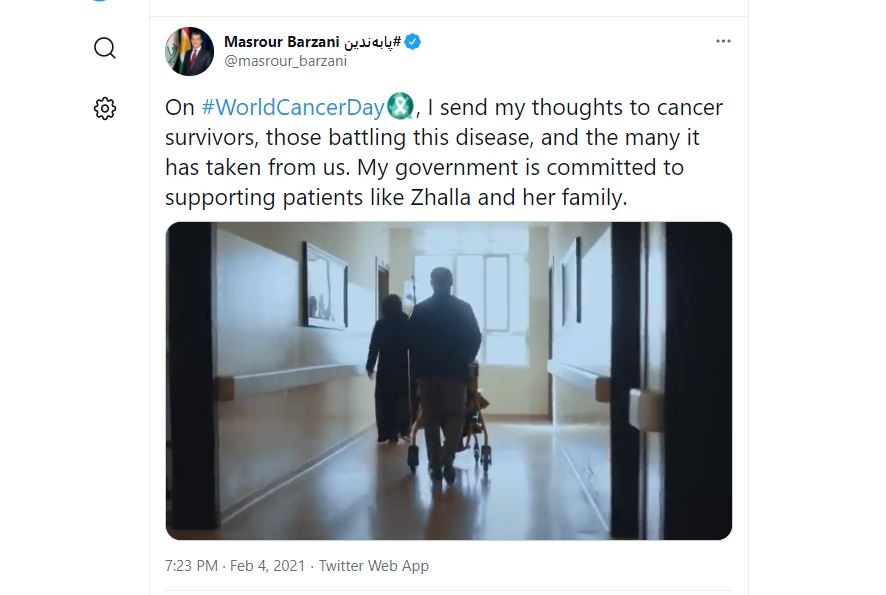Click the Kurdish hashtag beside the display name
This screenshot has height=595, width=886.
point(372,42)
